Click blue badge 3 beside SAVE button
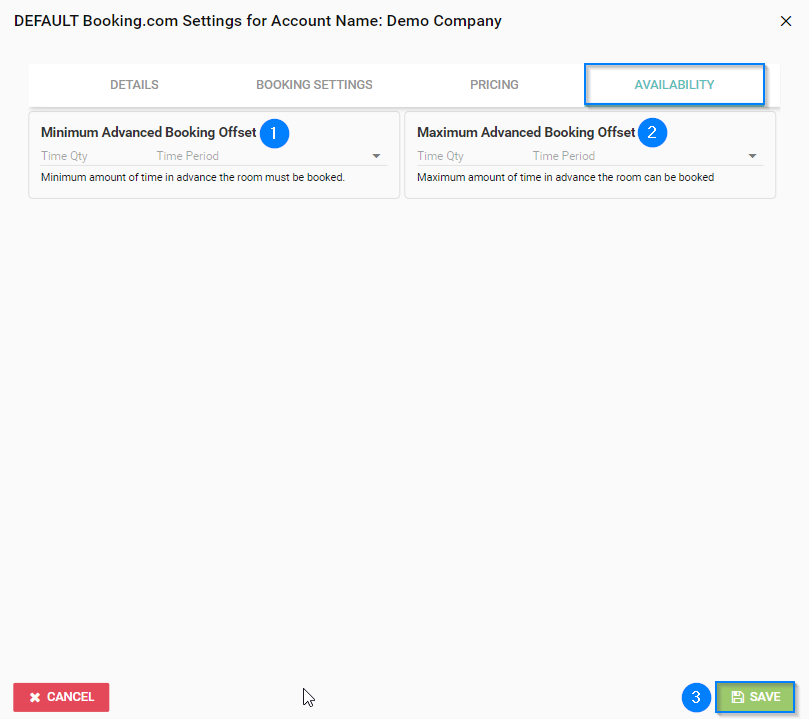The width and height of the screenshot is (809, 719). pyautogui.click(x=696, y=697)
